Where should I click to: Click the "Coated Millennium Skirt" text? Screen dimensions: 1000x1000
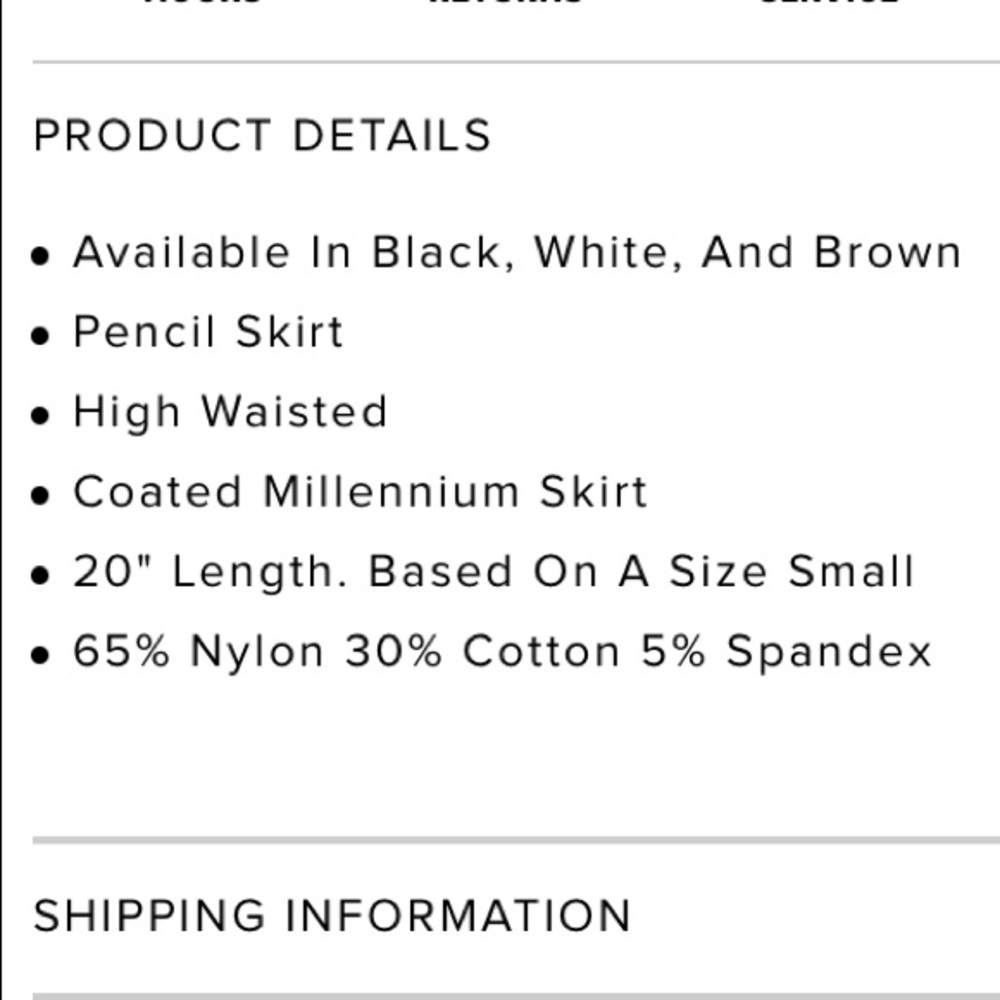(360, 492)
